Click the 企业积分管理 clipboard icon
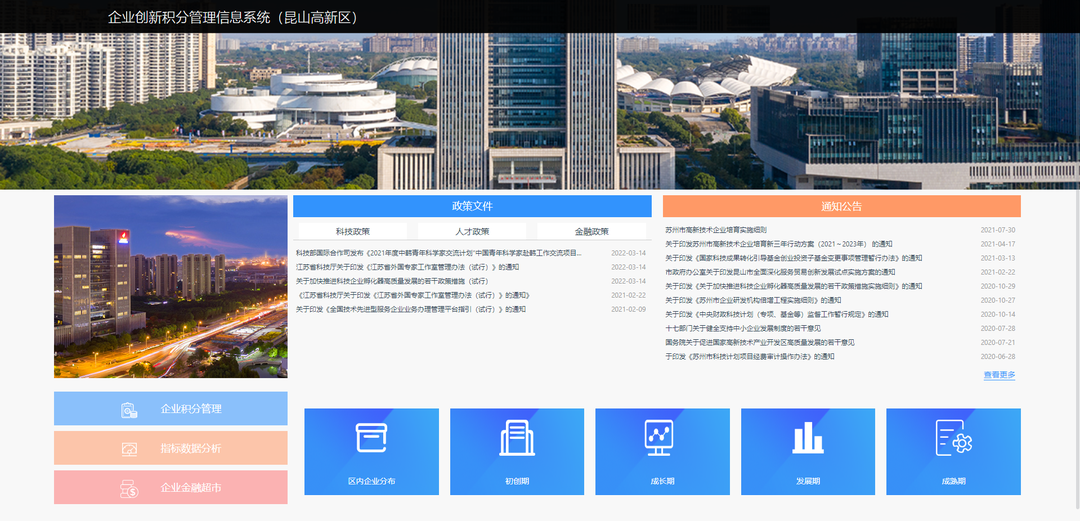The height and width of the screenshot is (521, 1080). pyautogui.click(x=129, y=410)
